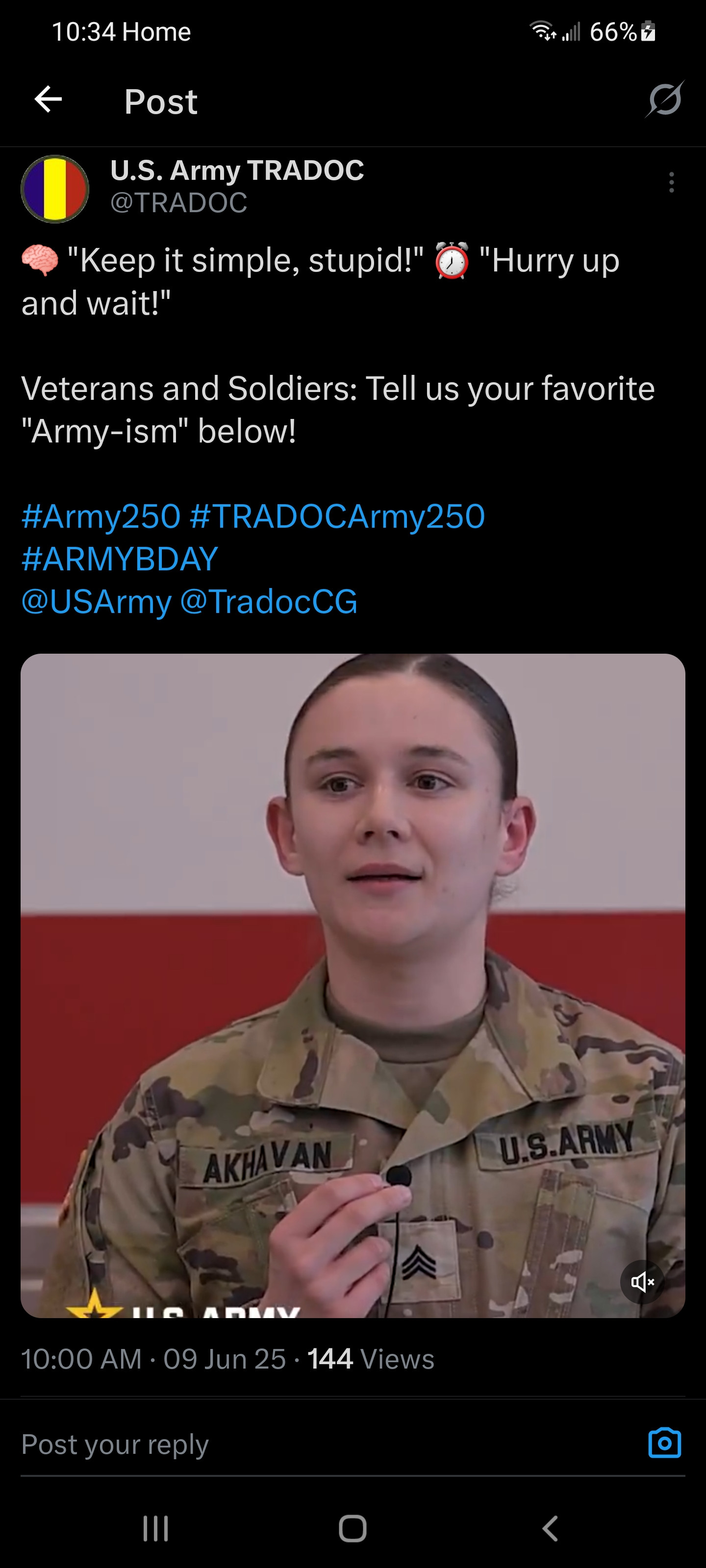The image size is (706, 1568).
Task: Open Grok slashed-circle icon top right
Action: click(665, 99)
